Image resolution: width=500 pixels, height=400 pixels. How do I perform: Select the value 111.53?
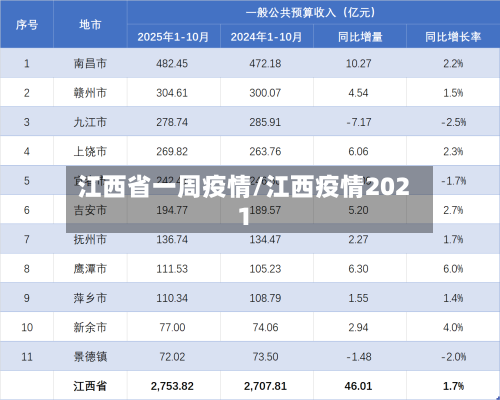pyautogui.click(x=172, y=269)
